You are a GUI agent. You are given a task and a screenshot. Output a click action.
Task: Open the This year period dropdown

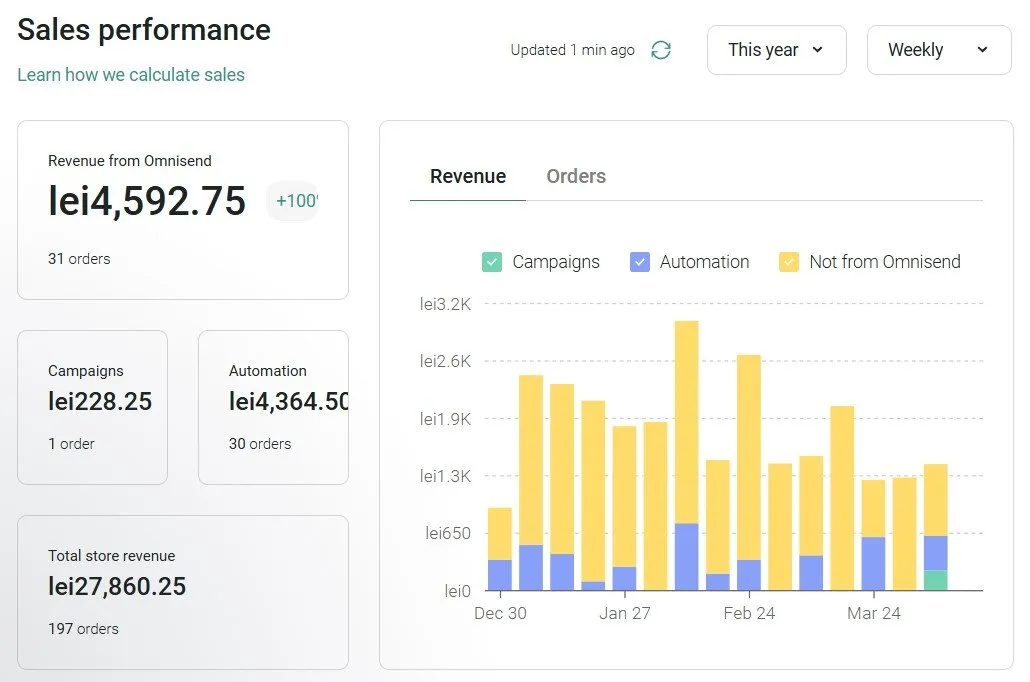click(776, 50)
